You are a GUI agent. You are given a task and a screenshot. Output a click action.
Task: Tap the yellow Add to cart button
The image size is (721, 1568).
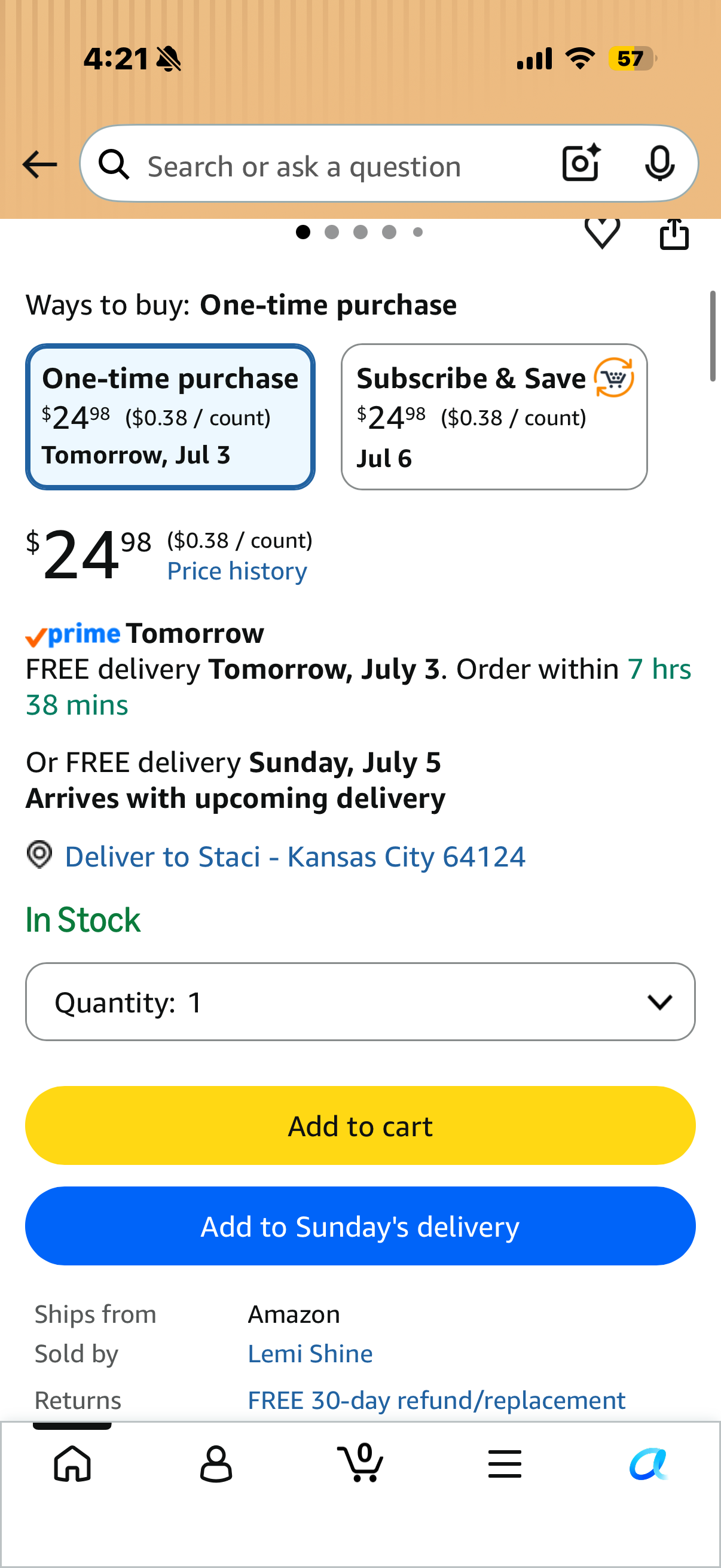360,1125
